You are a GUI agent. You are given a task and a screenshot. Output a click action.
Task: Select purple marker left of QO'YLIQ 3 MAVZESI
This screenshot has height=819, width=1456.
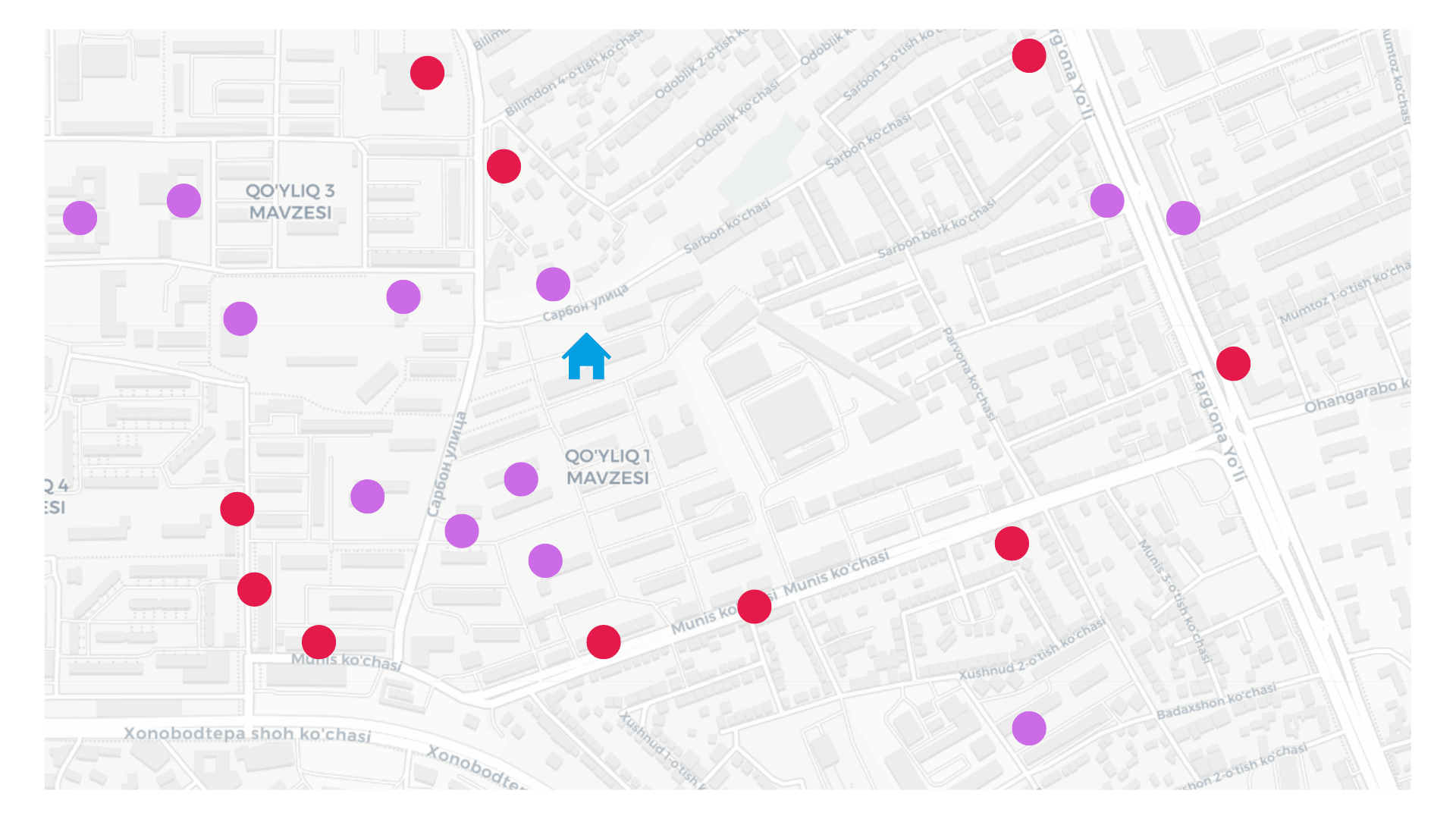tap(184, 201)
